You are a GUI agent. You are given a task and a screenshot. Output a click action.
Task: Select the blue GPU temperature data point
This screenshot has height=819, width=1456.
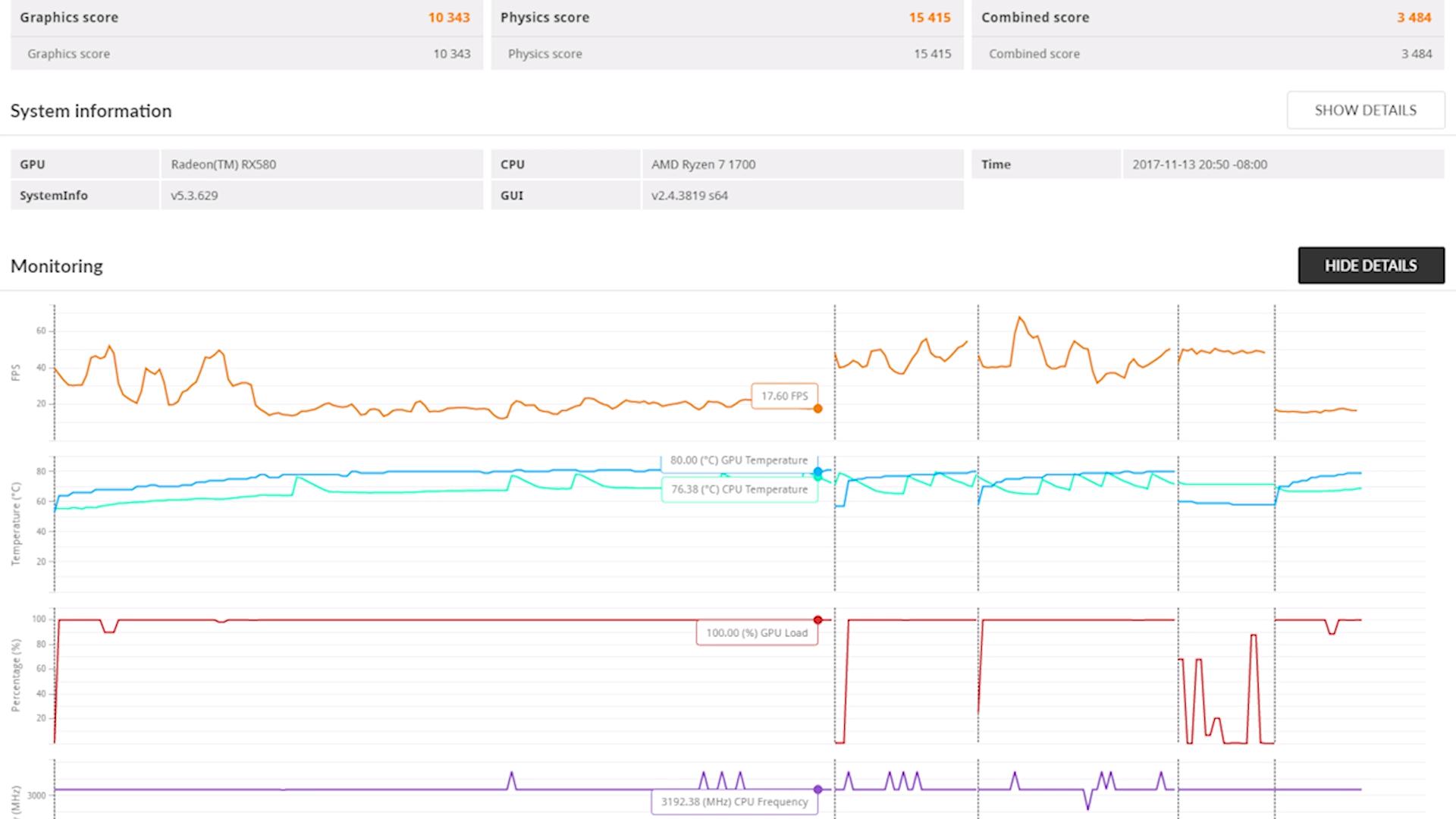pos(817,472)
